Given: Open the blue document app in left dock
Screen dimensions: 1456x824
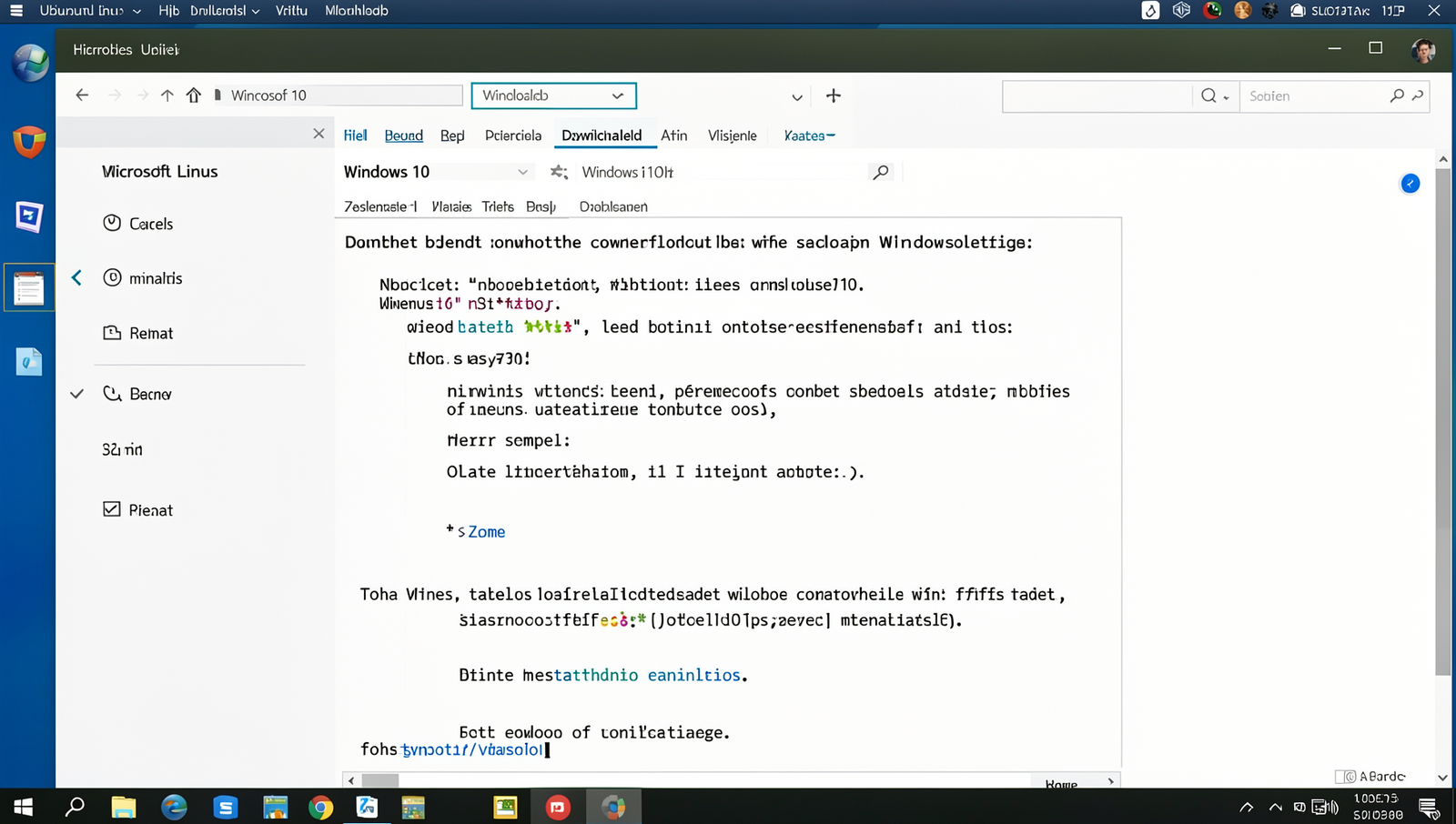Looking at the screenshot, I should [x=29, y=362].
